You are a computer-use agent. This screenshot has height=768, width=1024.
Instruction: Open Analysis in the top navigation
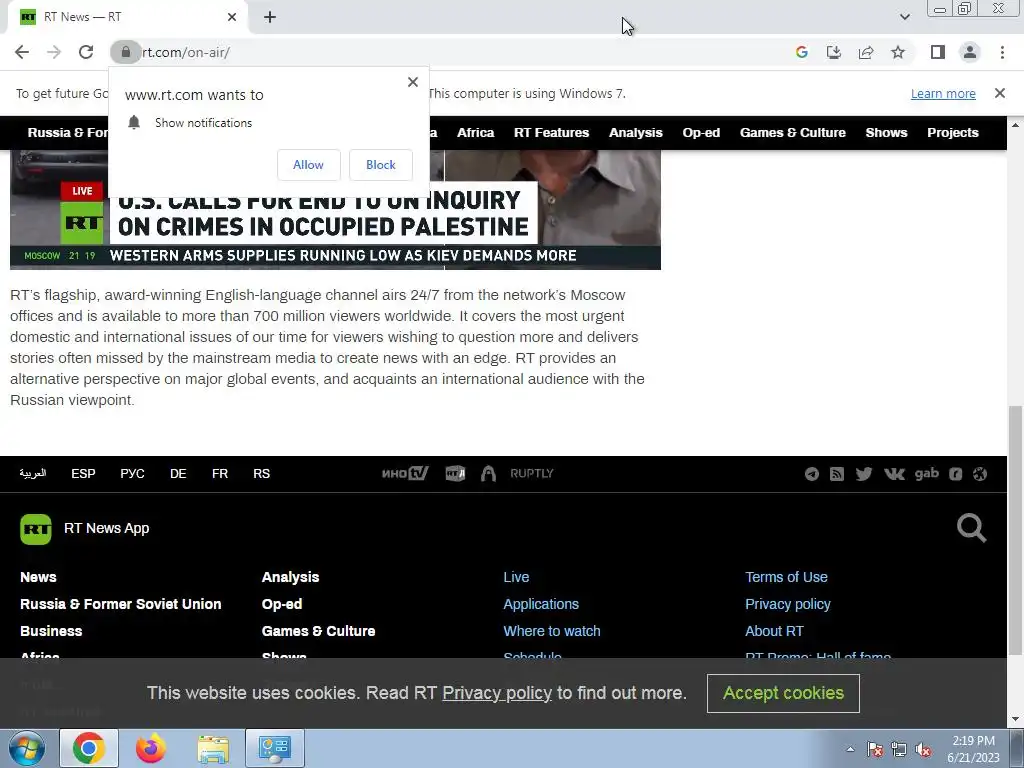click(635, 133)
